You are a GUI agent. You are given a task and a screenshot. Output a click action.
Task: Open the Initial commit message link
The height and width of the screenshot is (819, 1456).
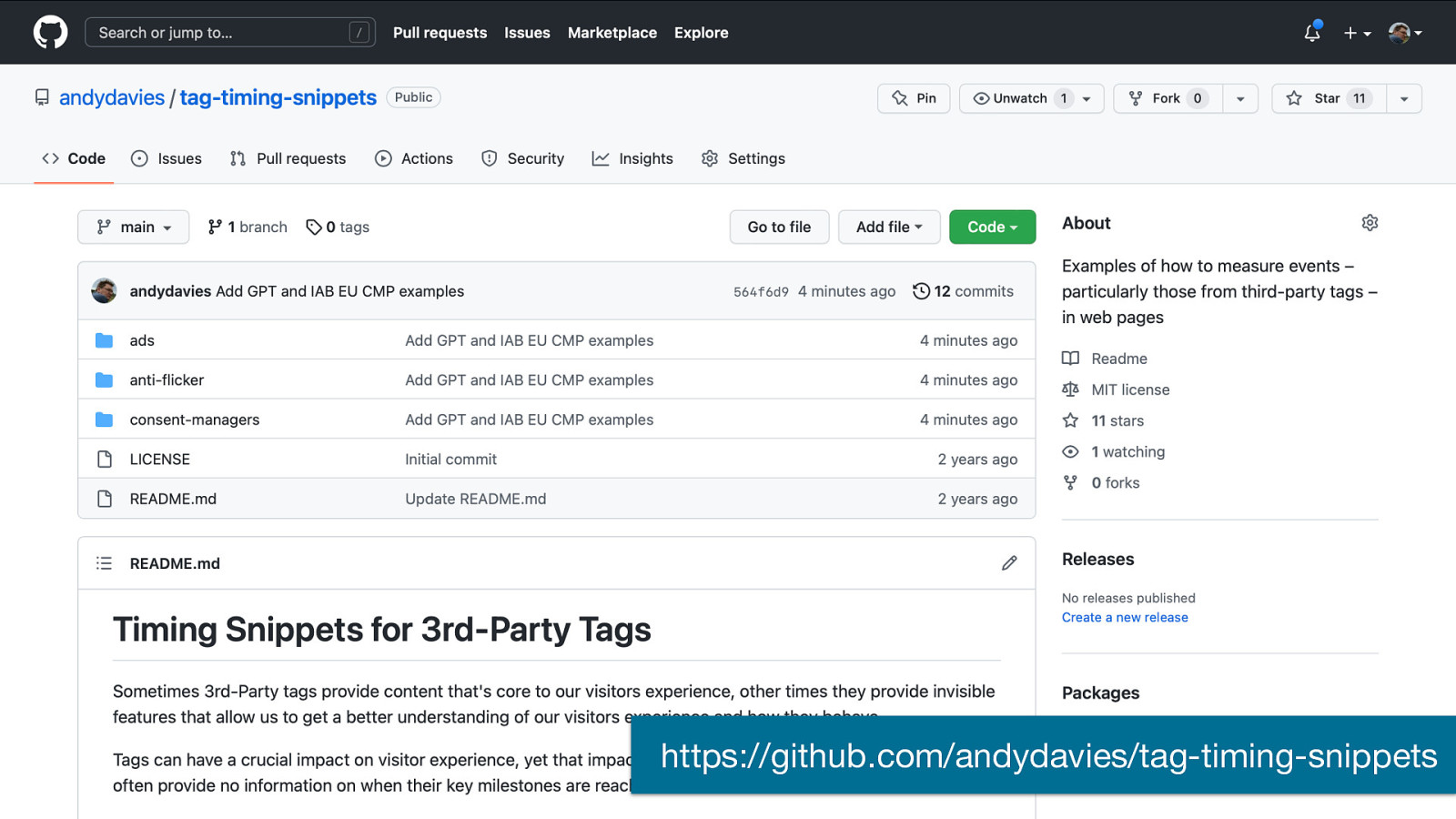[x=450, y=459]
